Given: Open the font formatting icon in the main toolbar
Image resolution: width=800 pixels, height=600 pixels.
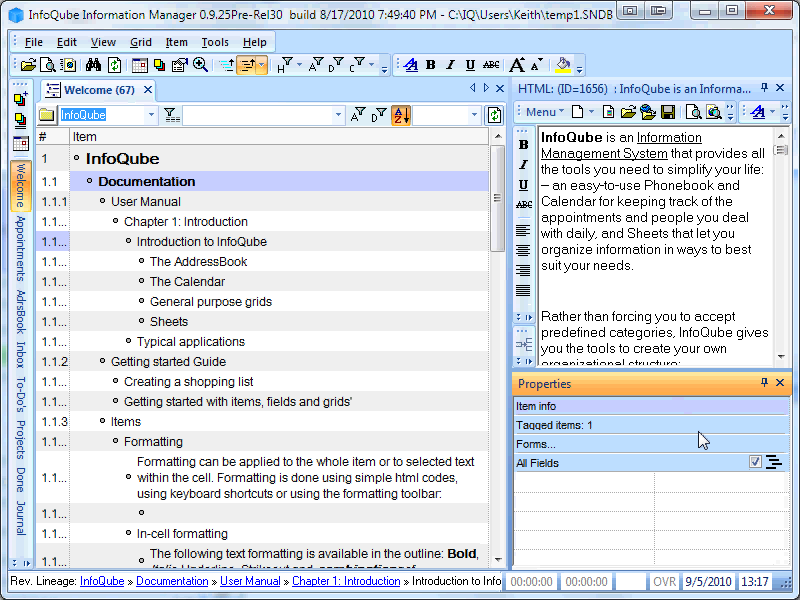Looking at the screenshot, I should (411, 65).
